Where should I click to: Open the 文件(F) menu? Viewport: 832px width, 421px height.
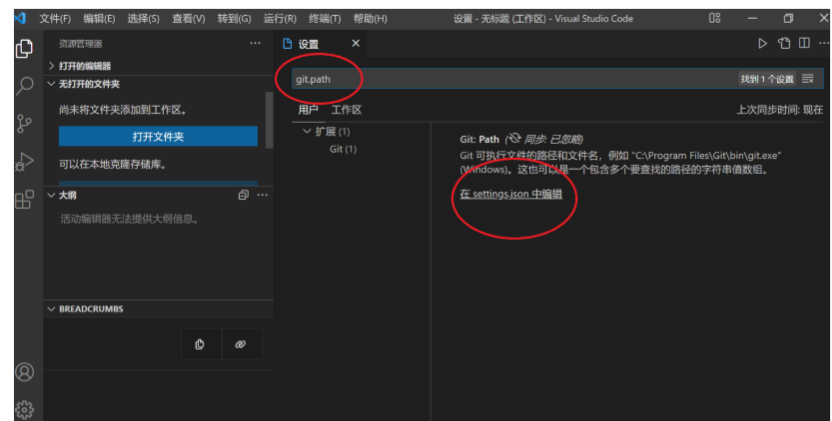tap(55, 19)
